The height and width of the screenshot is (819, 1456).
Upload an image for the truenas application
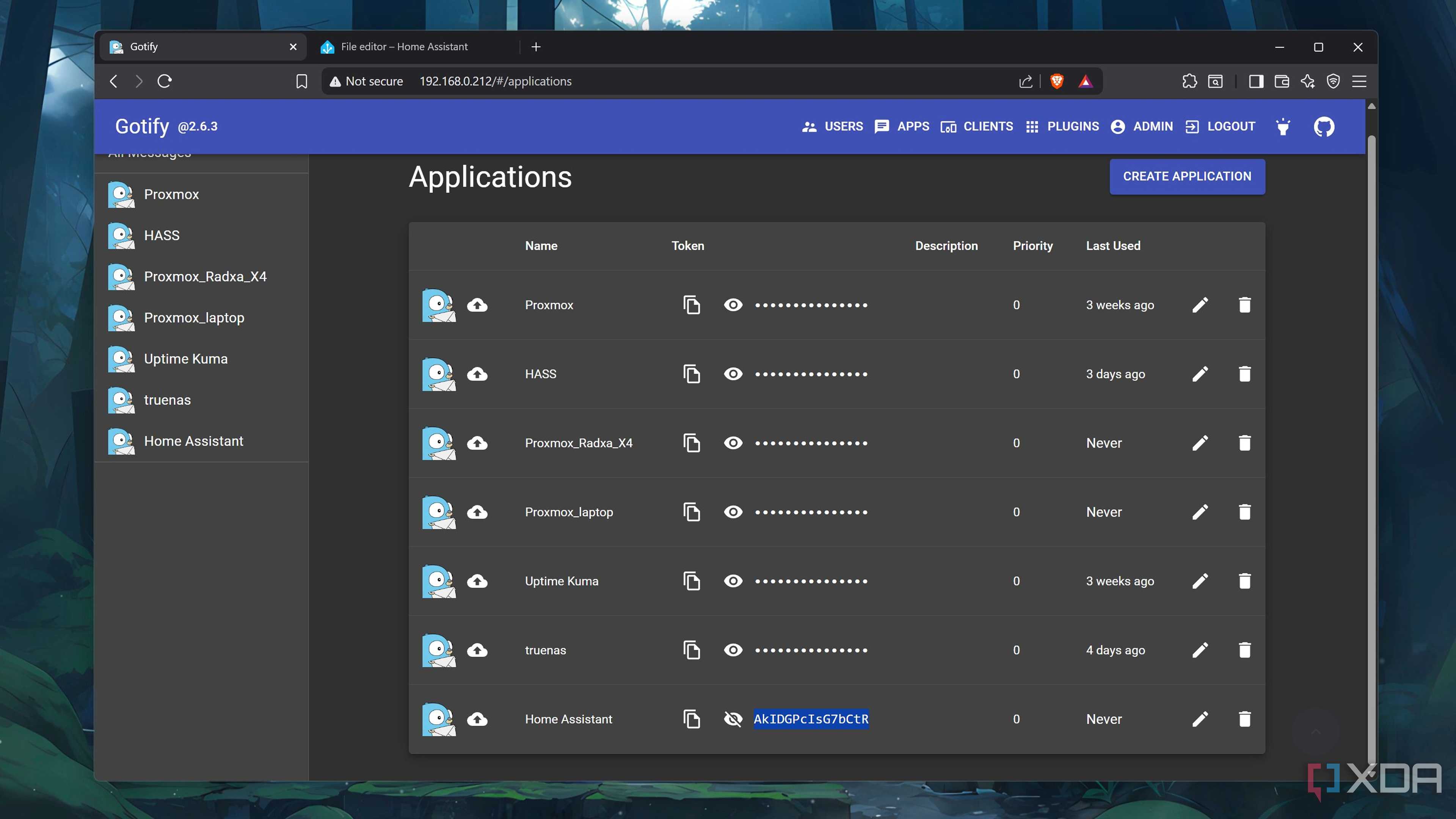click(x=477, y=650)
